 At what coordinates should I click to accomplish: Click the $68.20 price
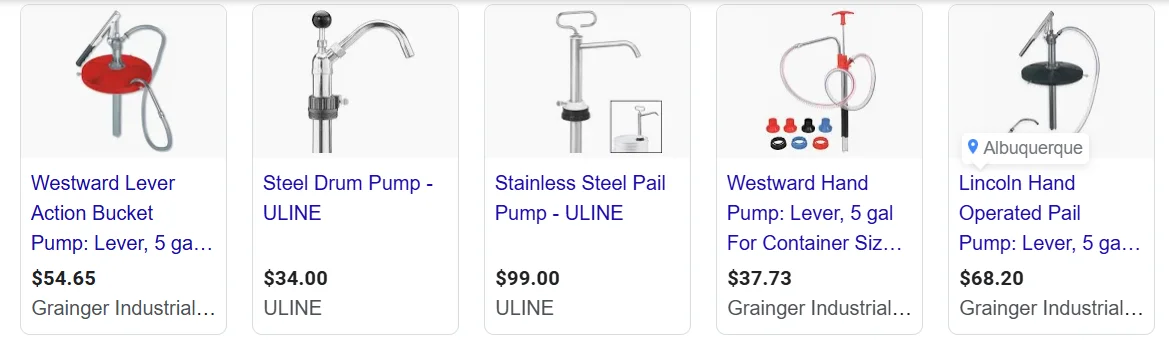click(991, 279)
